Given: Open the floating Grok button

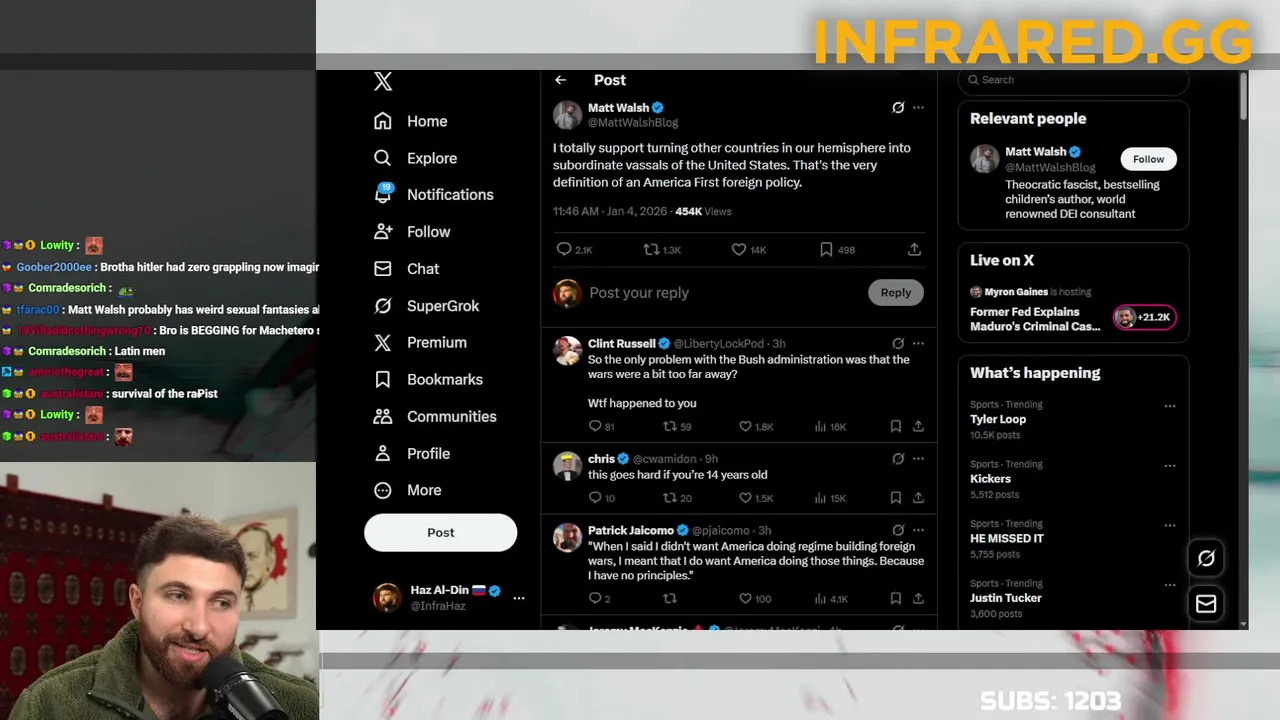Looking at the screenshot, I should [x=1206, y=559].
